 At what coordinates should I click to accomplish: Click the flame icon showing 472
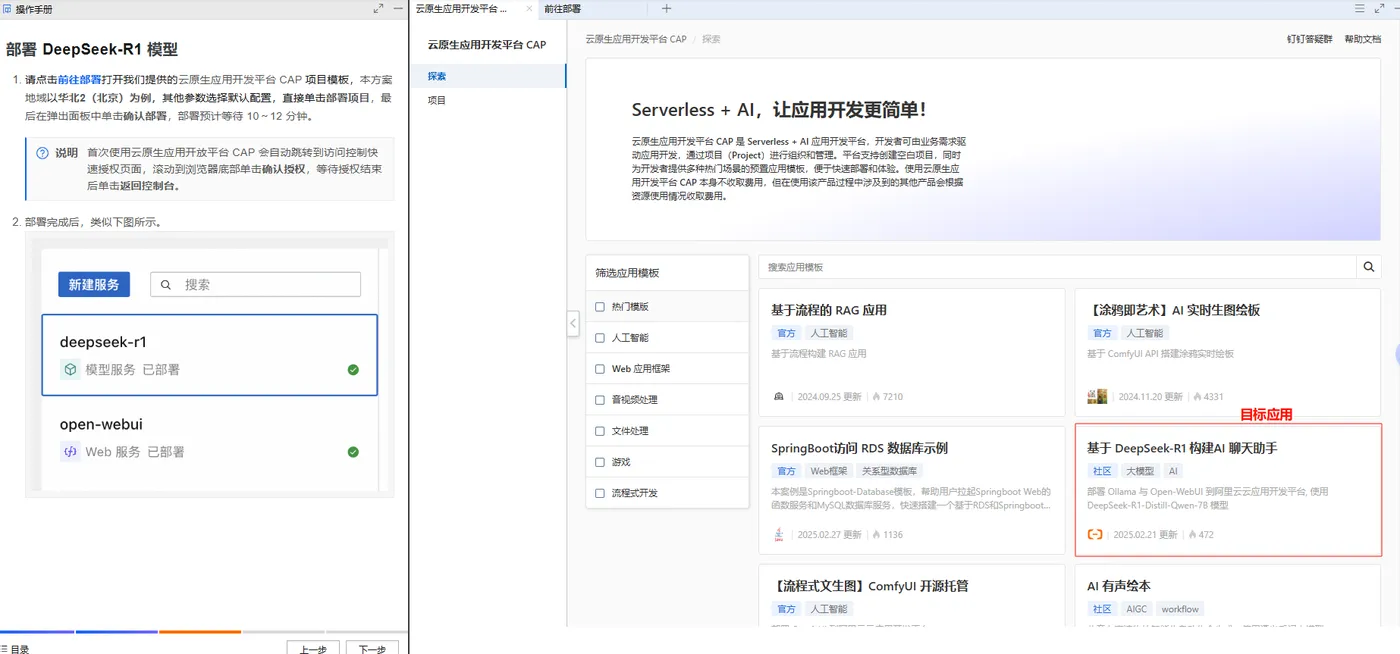point(1192,535)
